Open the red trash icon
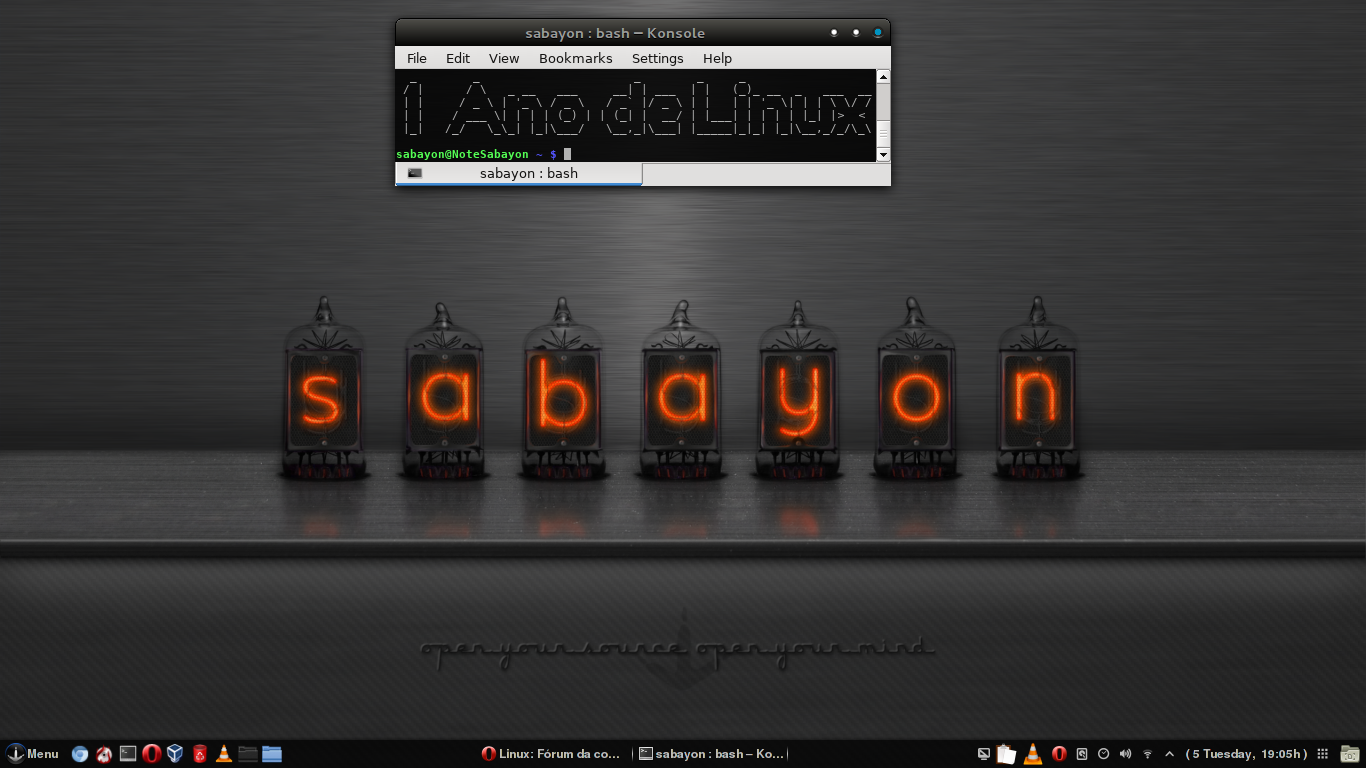Viewport: 1366px width, 768px height. 200,754
